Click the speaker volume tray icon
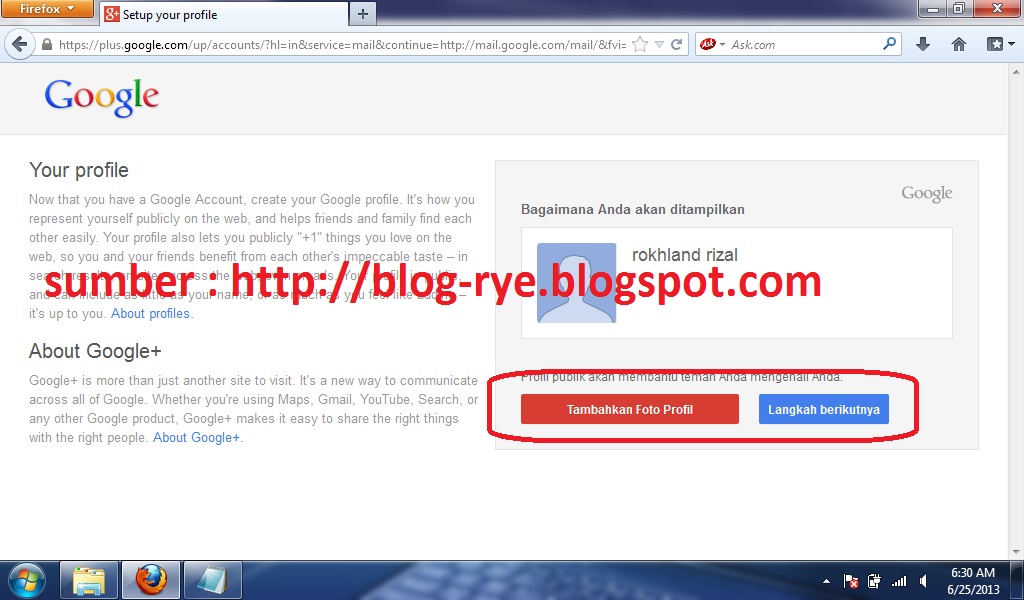 (x=924, y=581)
